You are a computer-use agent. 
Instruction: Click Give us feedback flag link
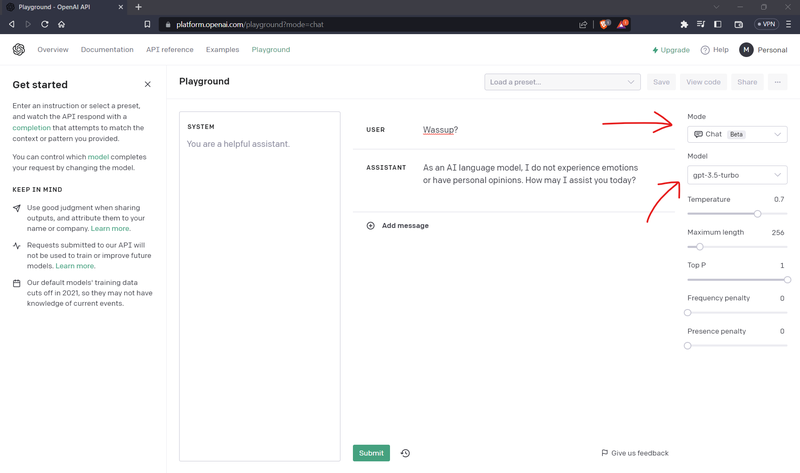(635, 453)
